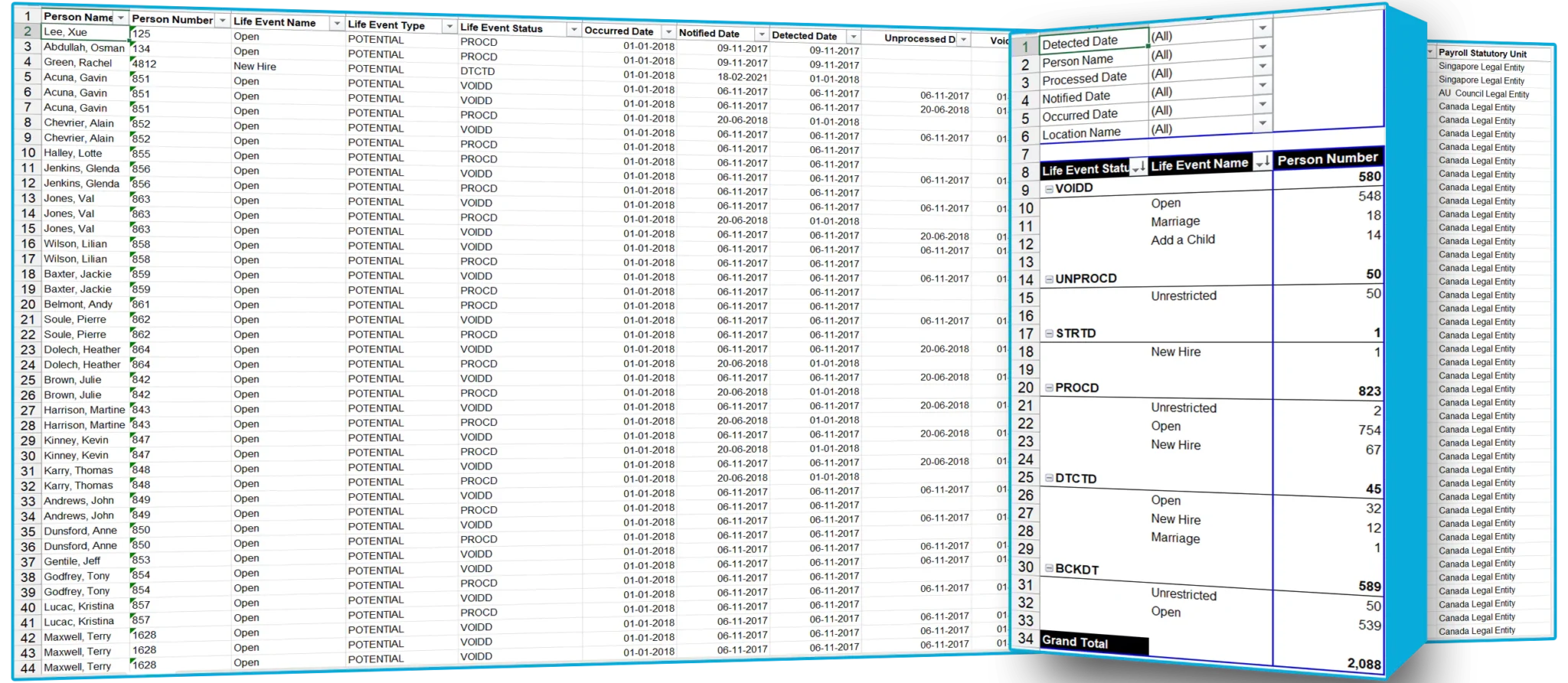
Task: Collapse the VOIDD group in the pivot table
Action: [x=1049, y=189]
